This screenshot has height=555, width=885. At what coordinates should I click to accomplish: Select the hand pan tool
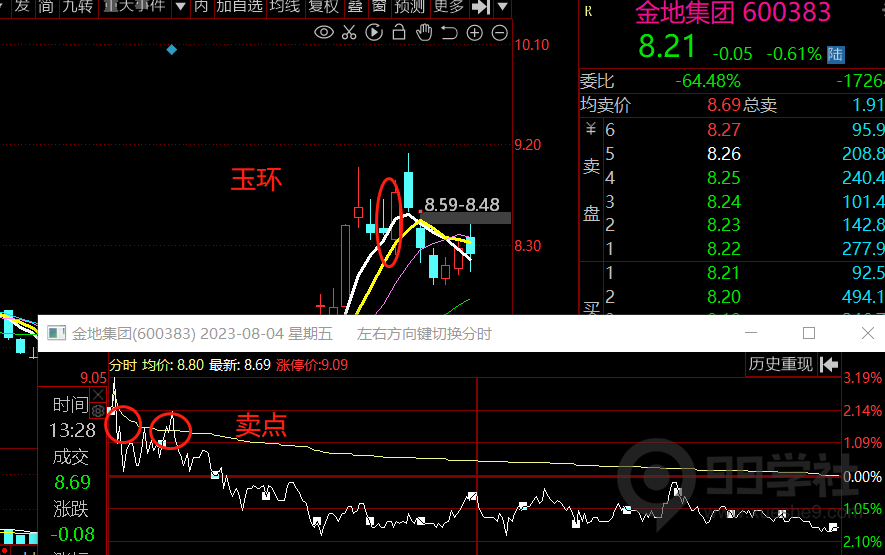point(424,33)
